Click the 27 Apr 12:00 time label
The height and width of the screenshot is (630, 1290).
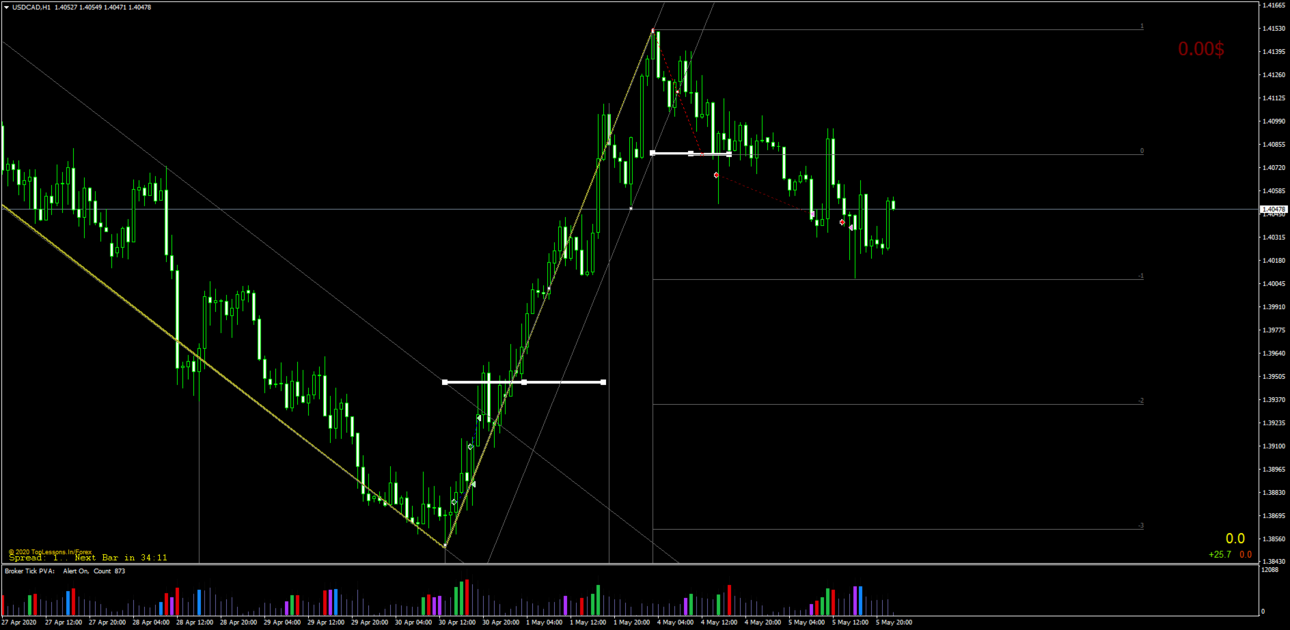(x=63, y=622)
